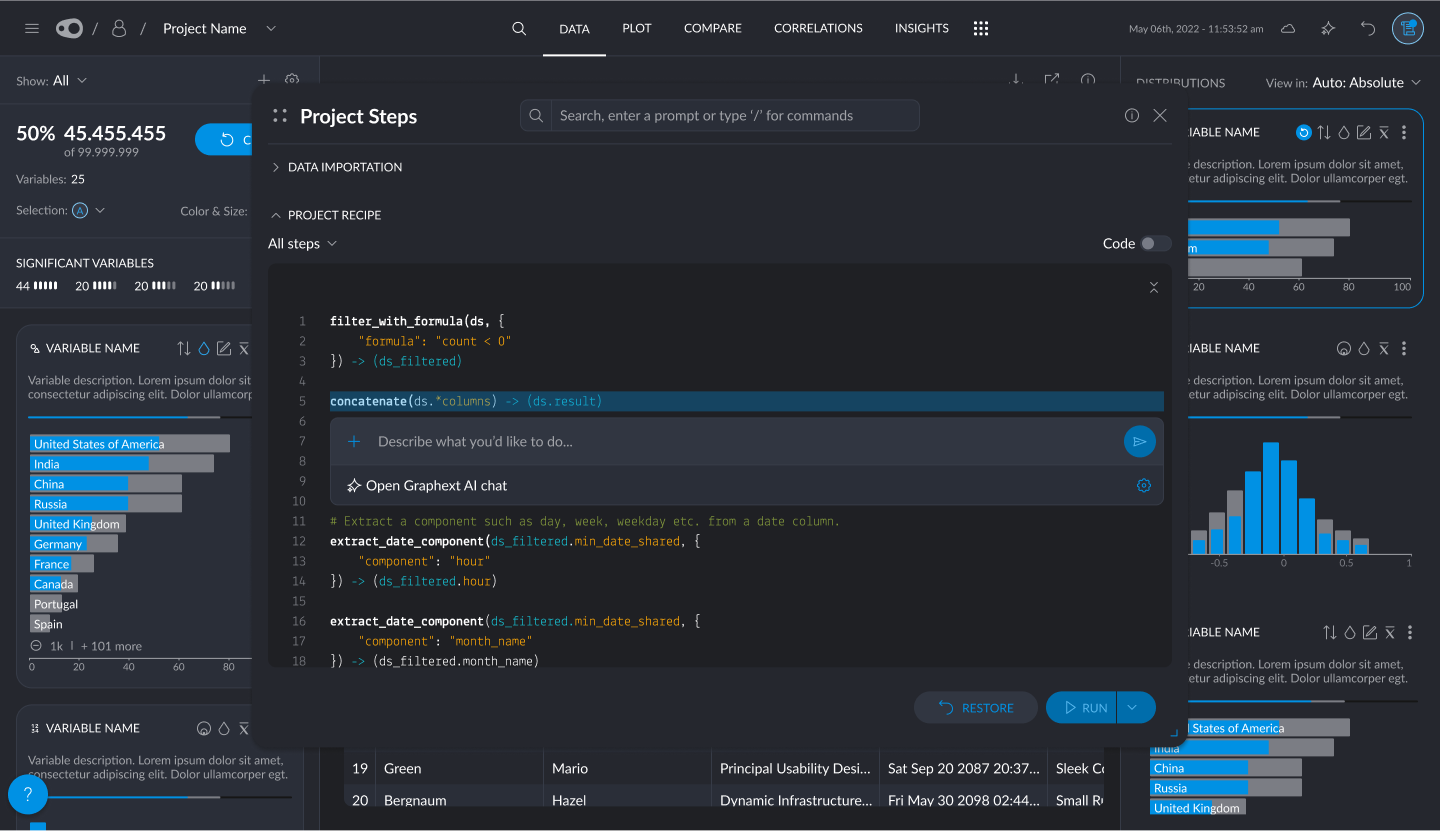
Task: Click the cloud sync icon in top bar
Action: click(1288, 29)
